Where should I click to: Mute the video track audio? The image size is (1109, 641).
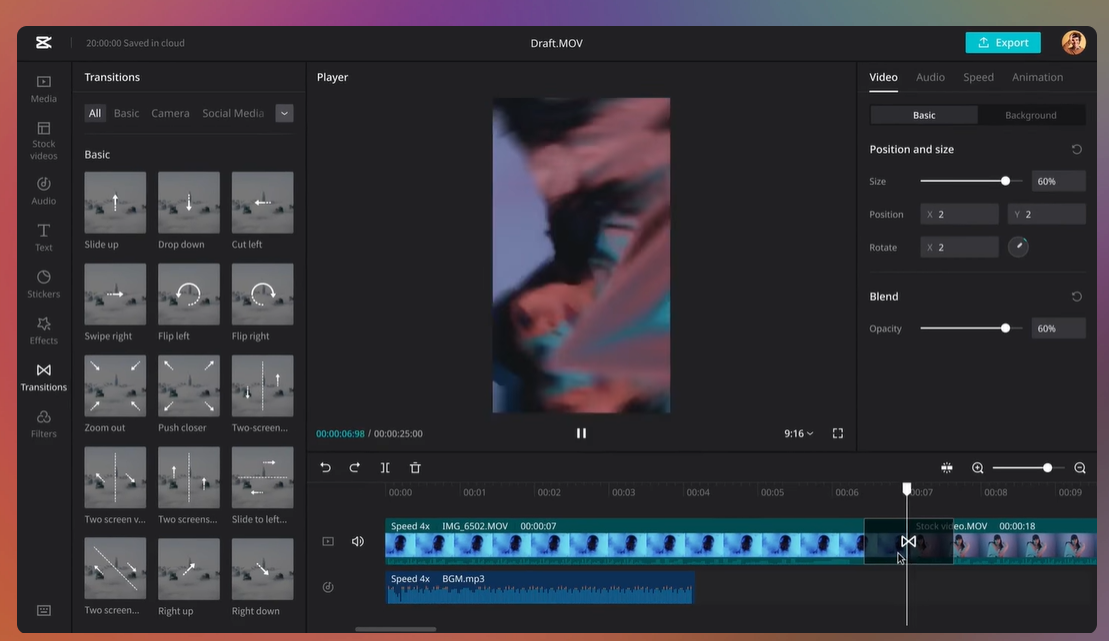[x=358, y=541]
